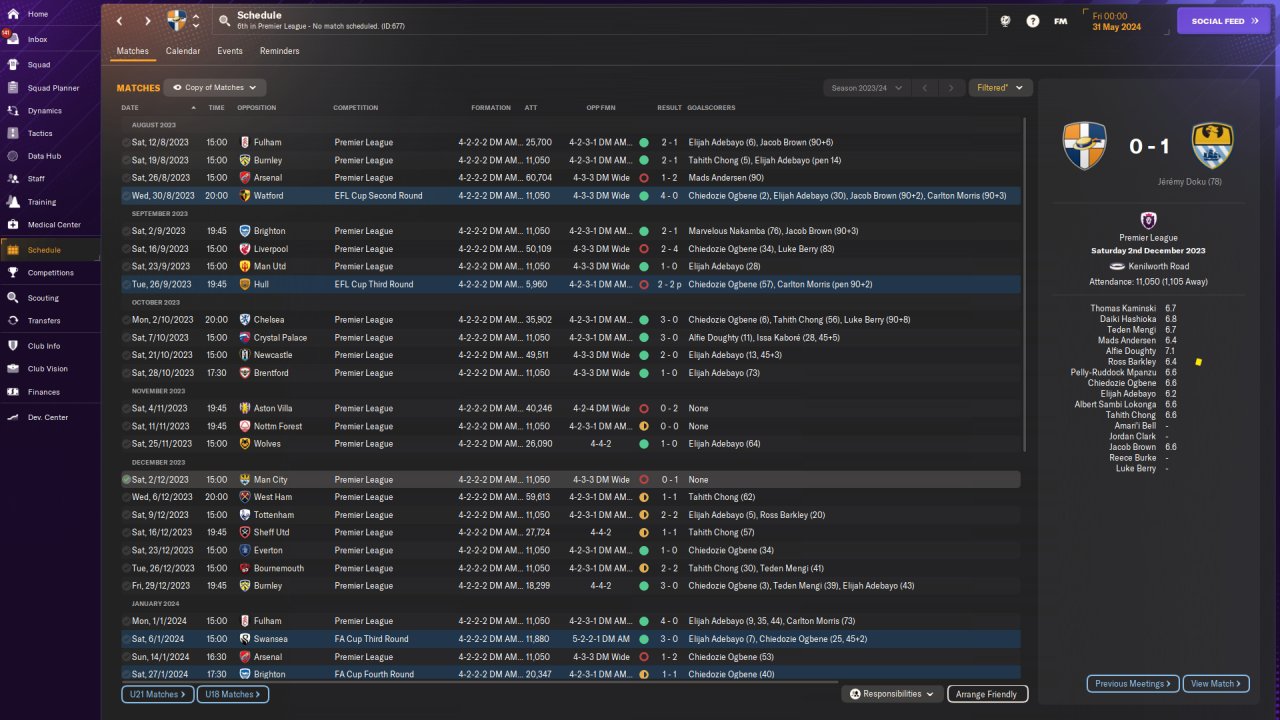Click the help question mark icon
This screenshot has height=720, width=1280.
[1033, 21]
